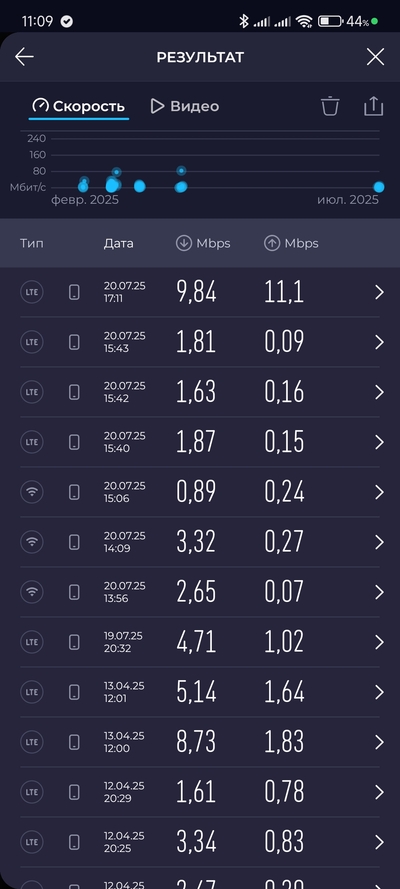Delete results with the trash icon
This screenshot has width=400, height=889.
coord(330,106)
